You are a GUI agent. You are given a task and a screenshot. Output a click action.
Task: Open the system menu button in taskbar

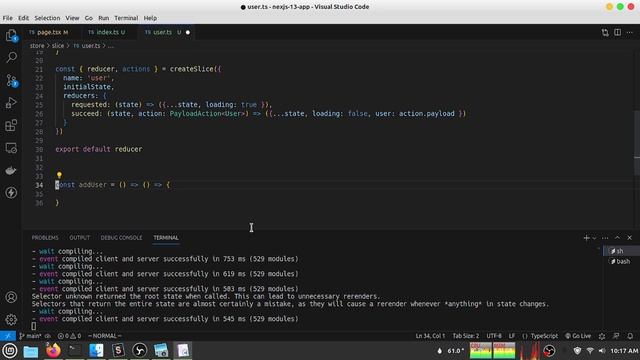(9, 351)
